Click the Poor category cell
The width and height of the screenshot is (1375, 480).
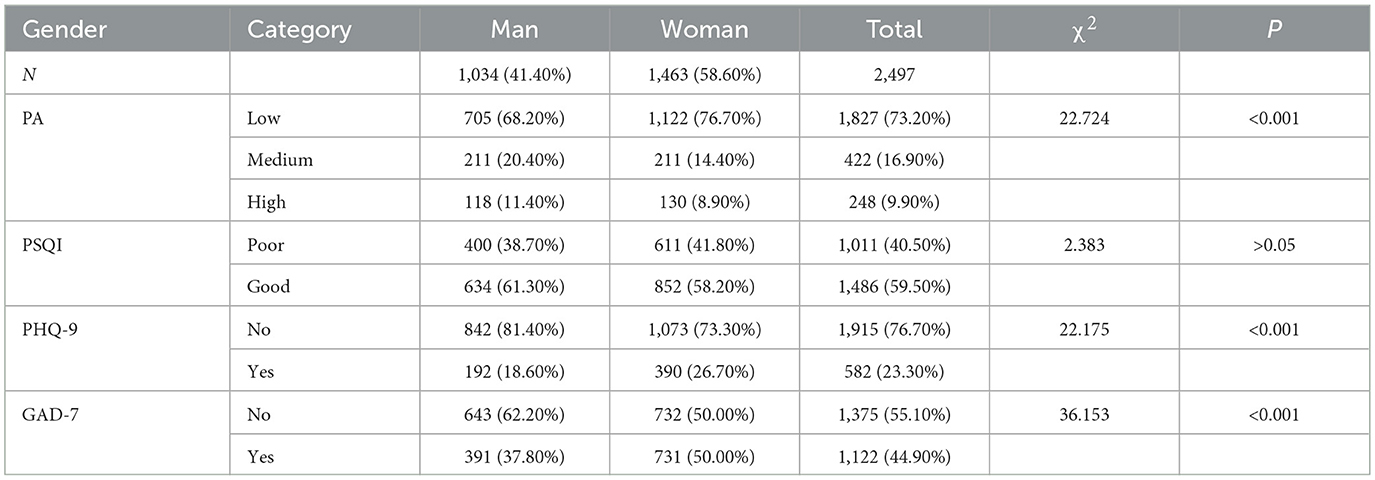264,244
